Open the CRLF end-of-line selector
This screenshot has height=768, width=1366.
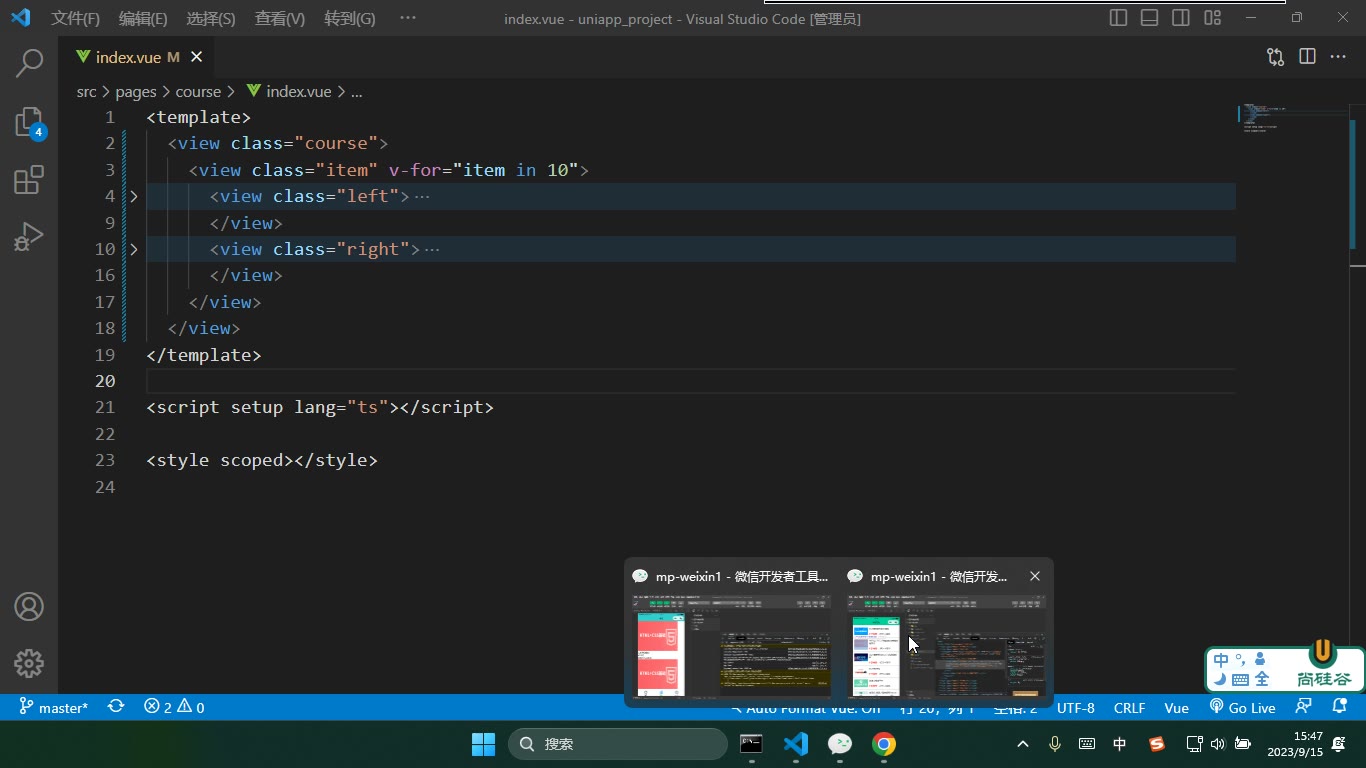(x=1129, y=707)
